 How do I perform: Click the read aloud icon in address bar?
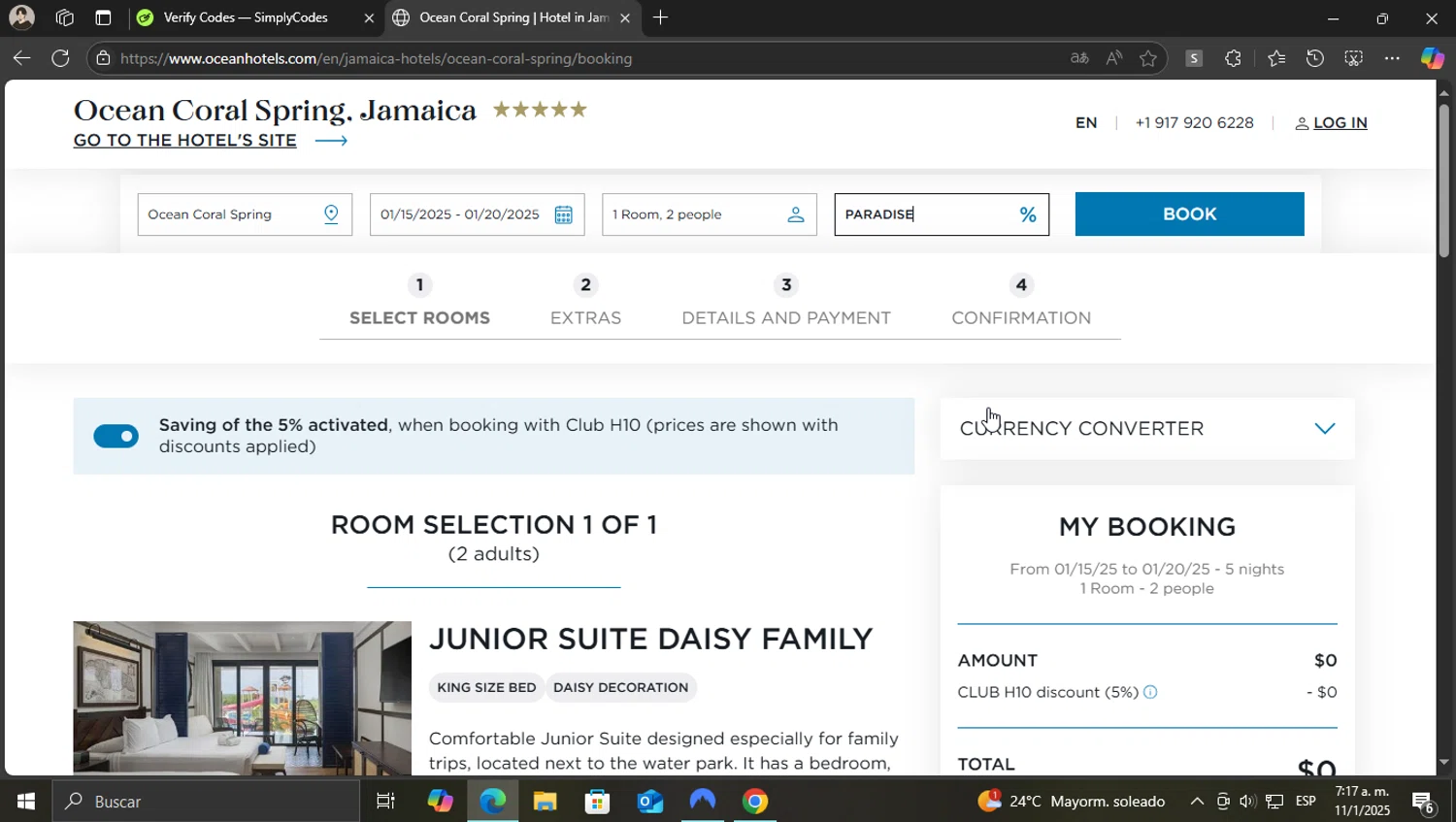click(1113, 58)
